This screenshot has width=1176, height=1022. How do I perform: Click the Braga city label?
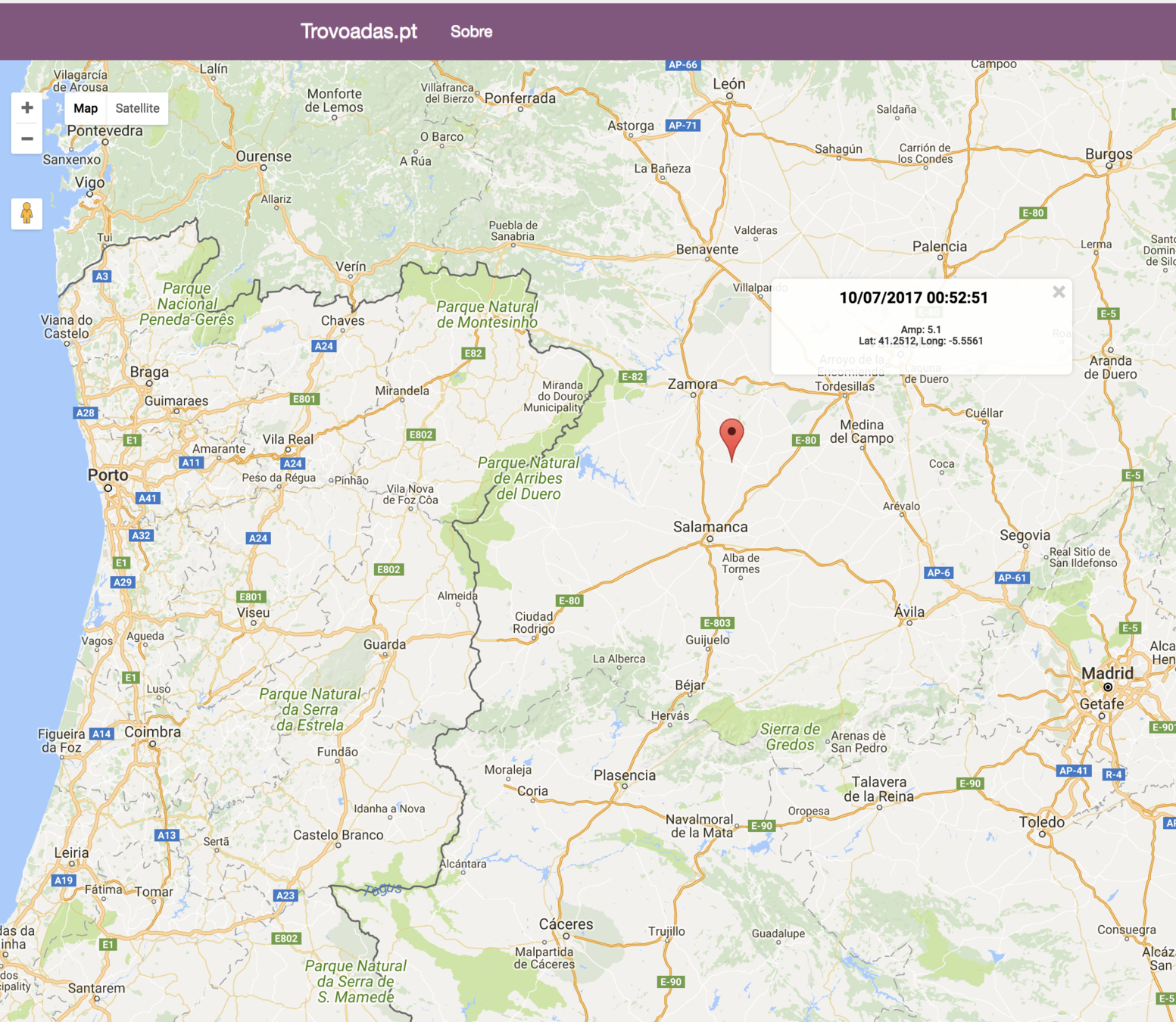pos(149,372)
